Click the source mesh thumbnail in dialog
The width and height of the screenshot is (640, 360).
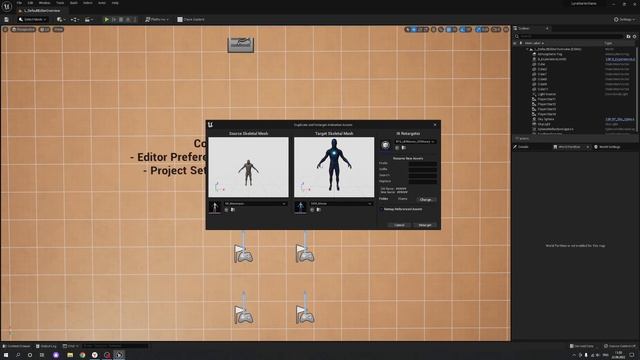coord(215,207)
